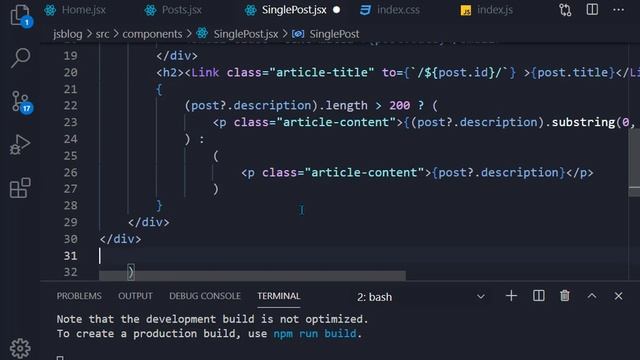Image resolution: width=640 pixels, height=360 pixels.
Task: Open the Source Control view with badge 17
Action: (x=21, y=101)
